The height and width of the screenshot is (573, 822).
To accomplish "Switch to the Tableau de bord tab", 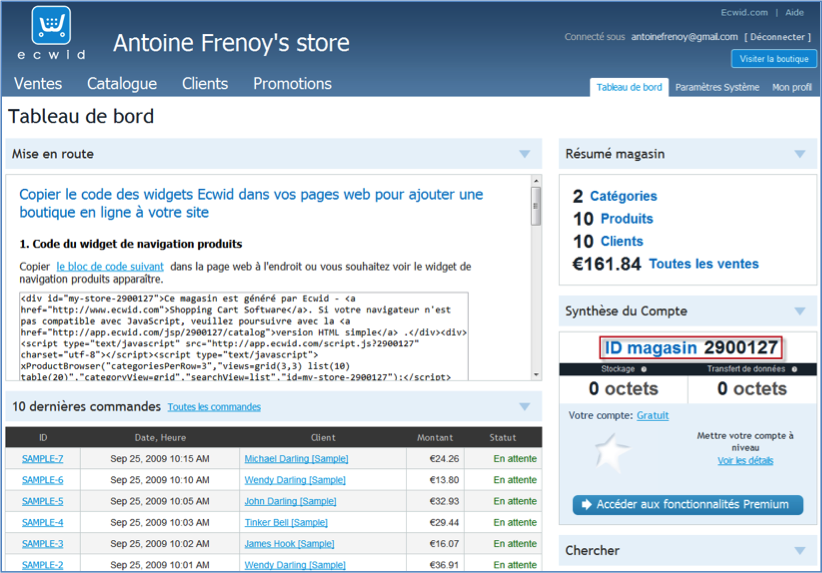I will pos(629,88).
